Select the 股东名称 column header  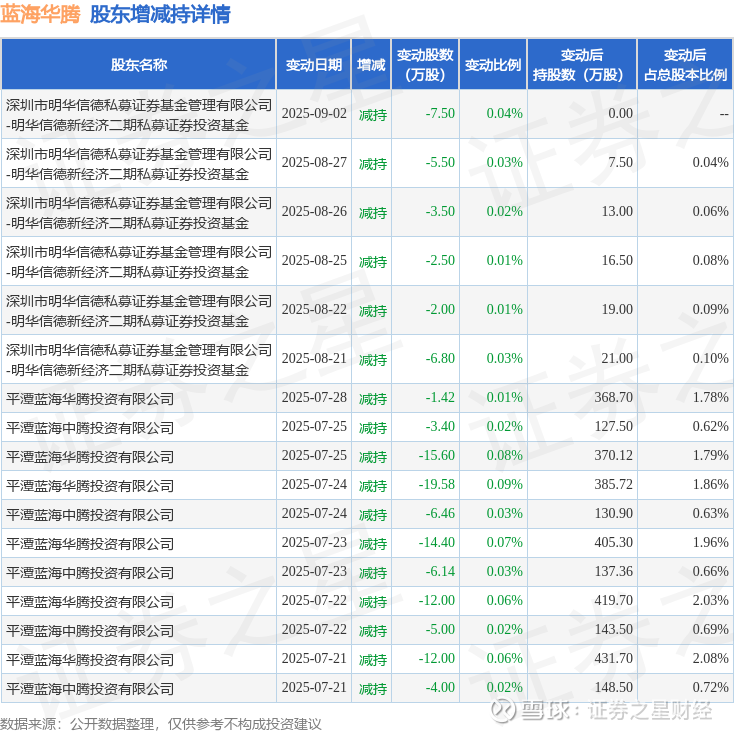point(139,65)
